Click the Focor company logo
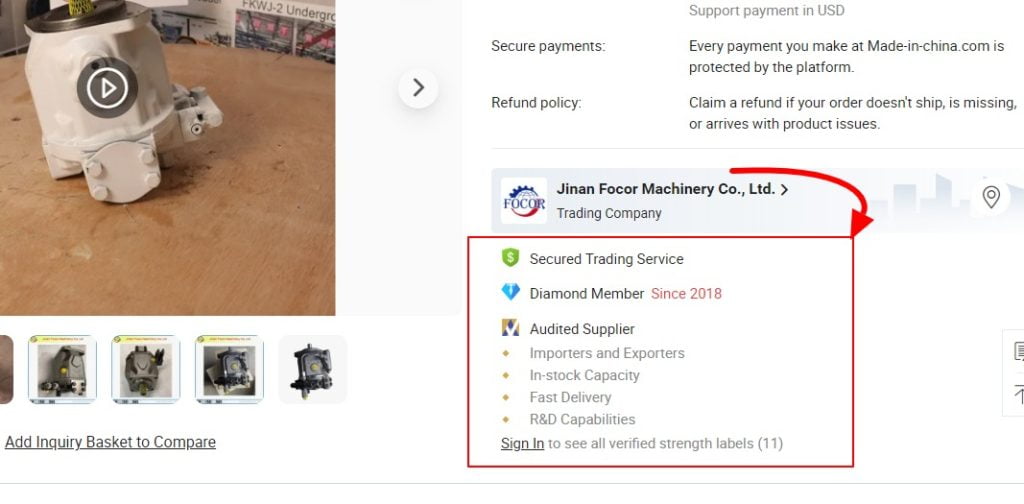 tap(524, 200)
